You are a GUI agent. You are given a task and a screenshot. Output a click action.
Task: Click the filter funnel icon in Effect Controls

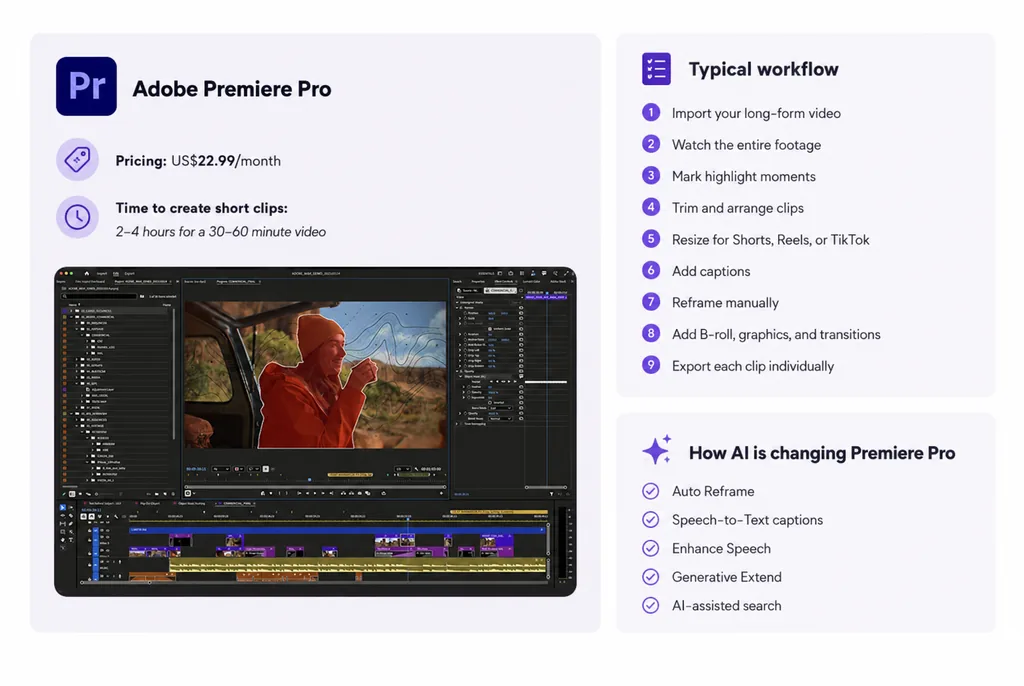(551, 494)
